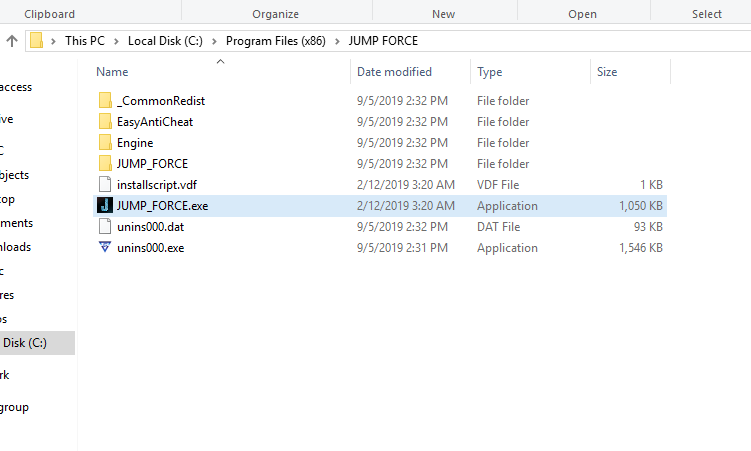Click the Up arrow navigation button
Image resolution: width=751 pixels, height=451 pixels.
tap(12, 41)
